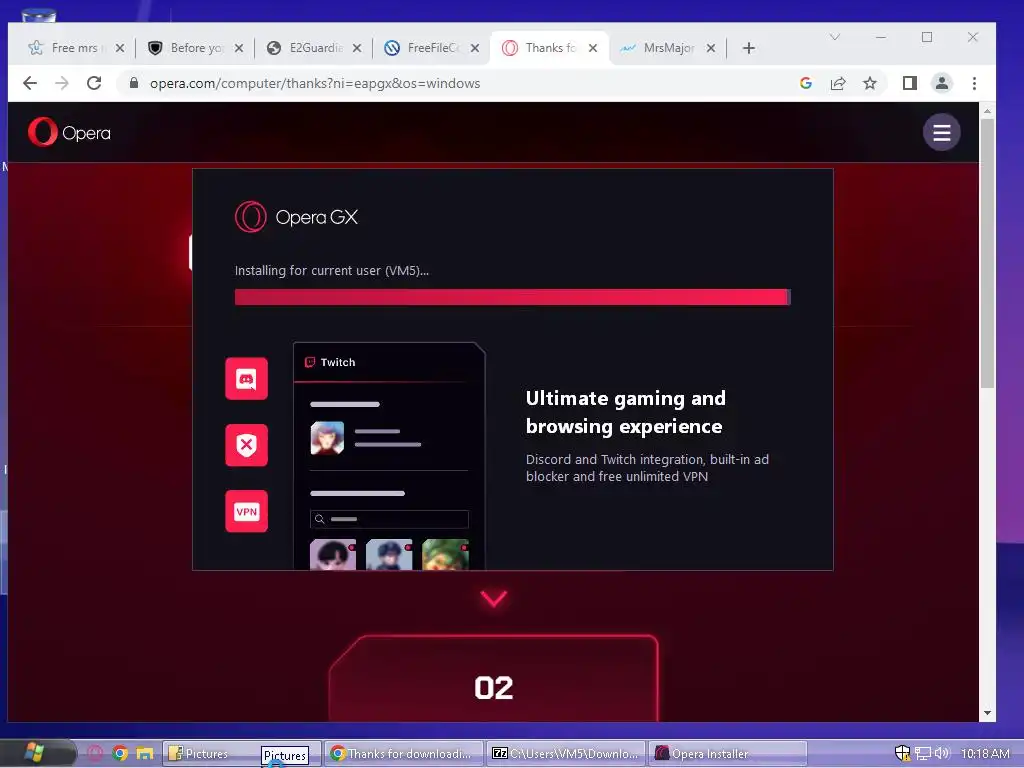Click the page scrollbar up arrow

coord(987,112)
